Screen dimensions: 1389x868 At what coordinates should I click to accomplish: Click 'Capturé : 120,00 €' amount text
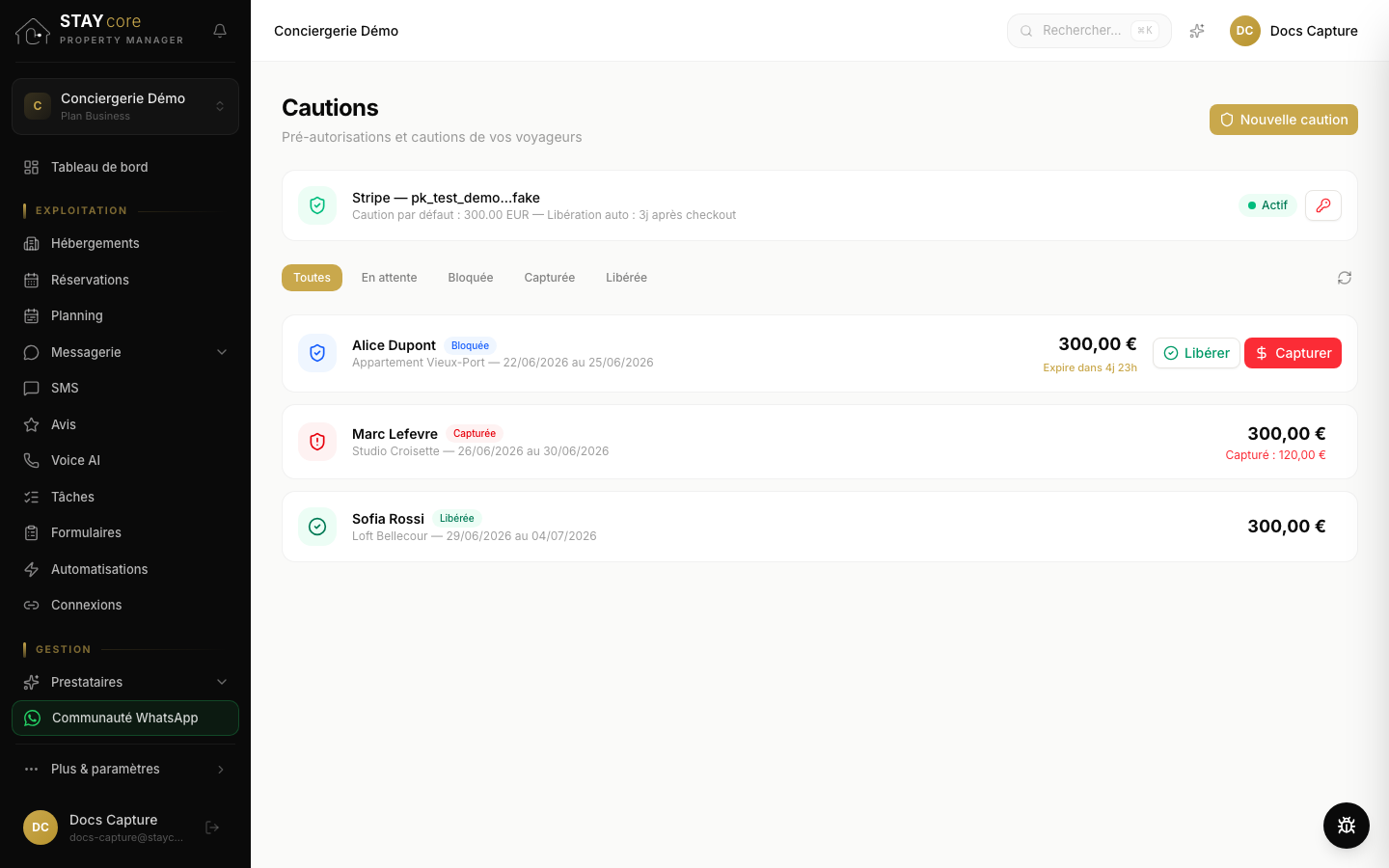[1275, 455]
